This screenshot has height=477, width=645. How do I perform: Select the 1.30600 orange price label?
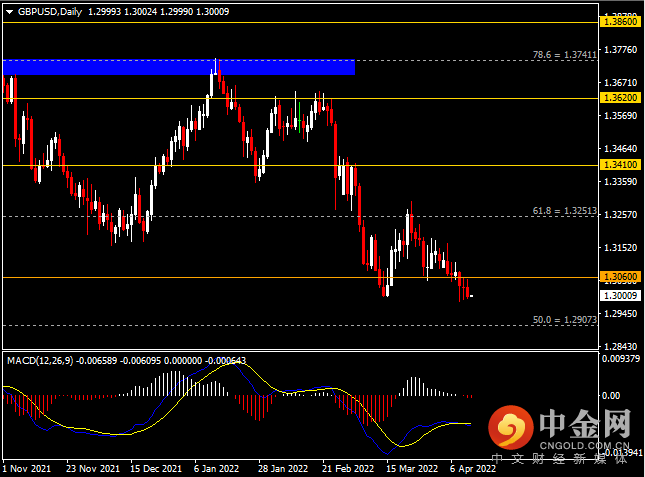click(x=620, y=277)
